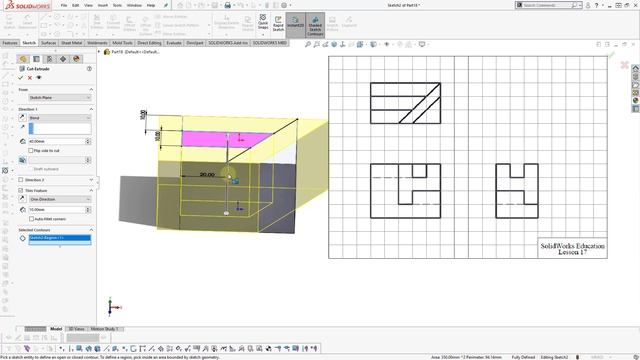Collapse the Thin Feature section

pos(91,191)
